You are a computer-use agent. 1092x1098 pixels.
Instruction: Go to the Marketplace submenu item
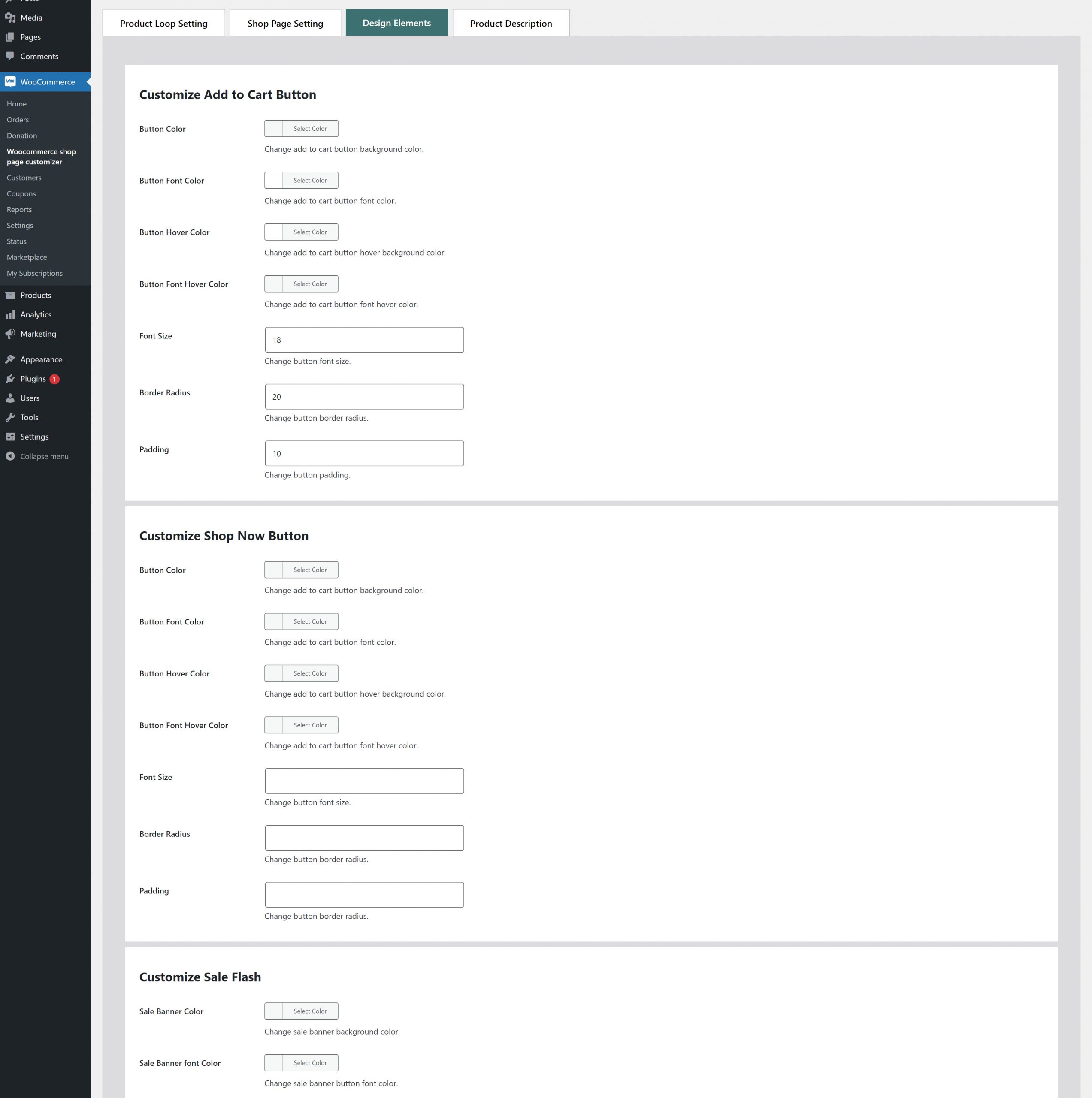click(27, 257)
